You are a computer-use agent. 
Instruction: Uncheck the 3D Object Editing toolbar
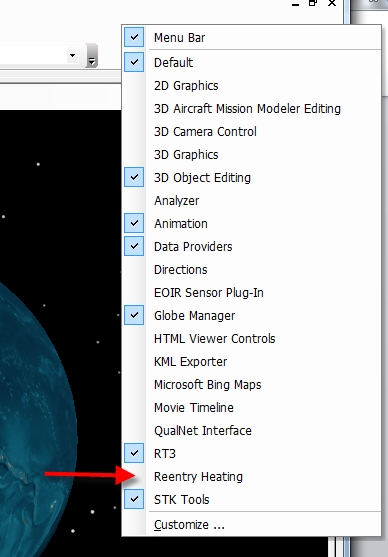pos(252,178)
